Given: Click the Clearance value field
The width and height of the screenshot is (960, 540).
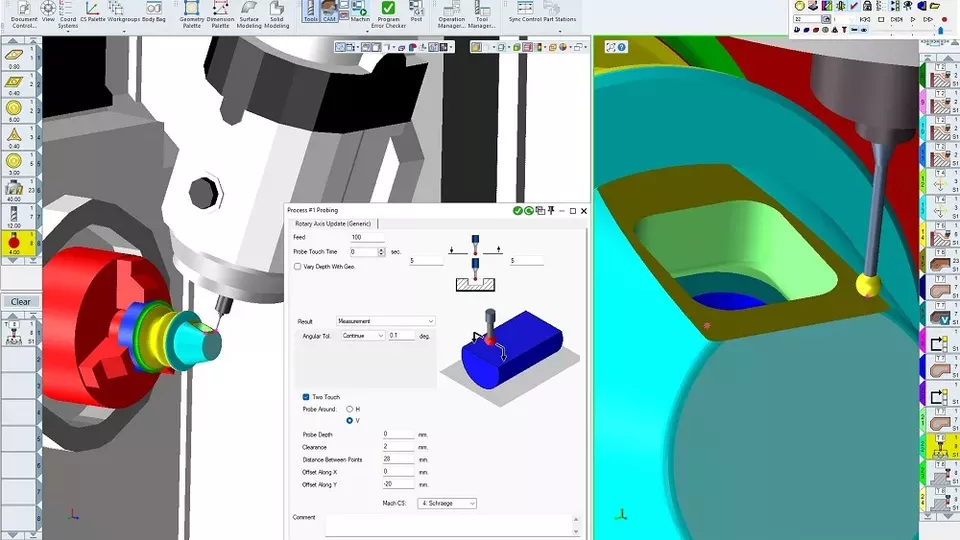Looking at the screenshot, I should point(399,447).
